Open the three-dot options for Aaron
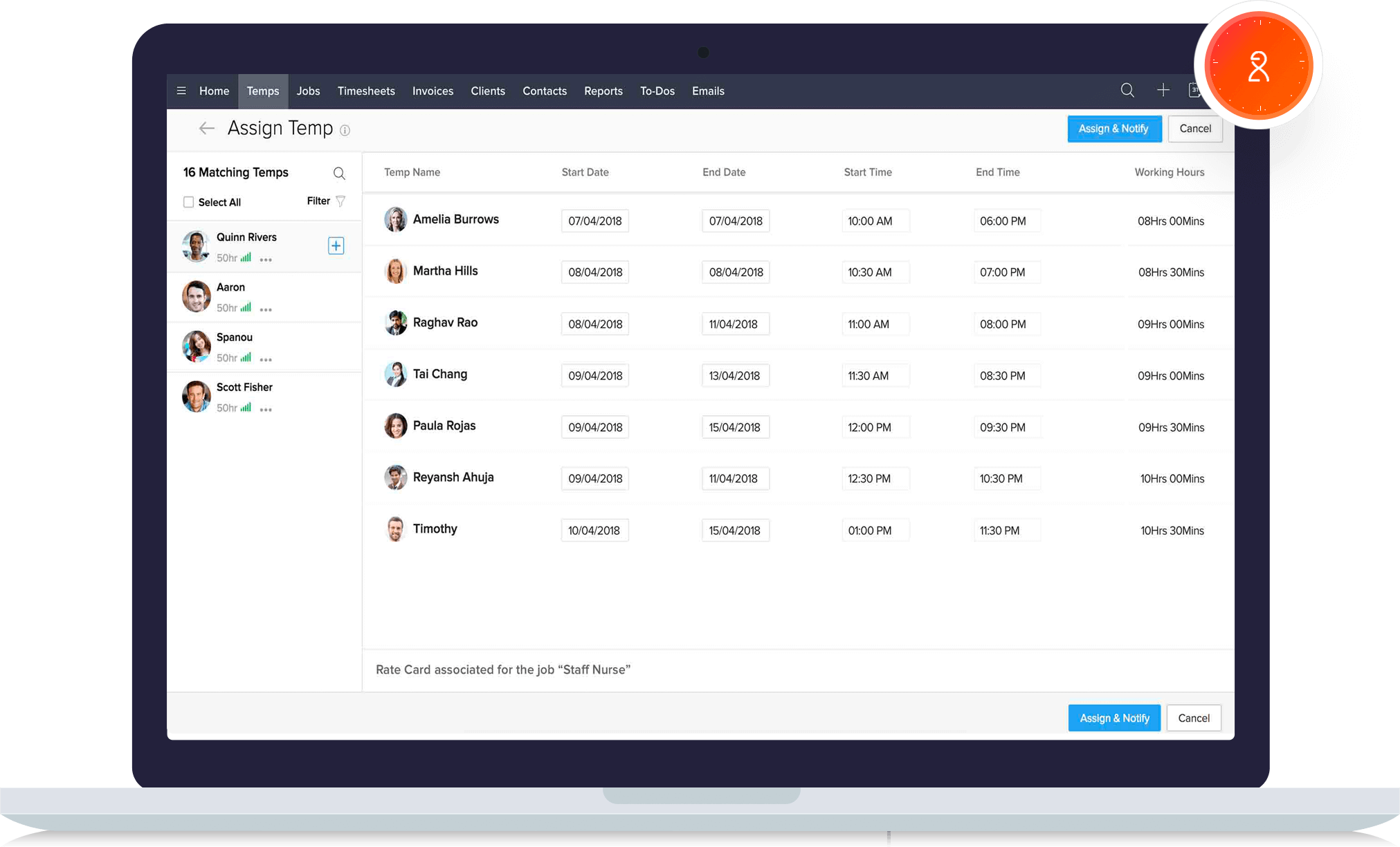The height and width of the screenshot is (847, 1400). [266, 309]
